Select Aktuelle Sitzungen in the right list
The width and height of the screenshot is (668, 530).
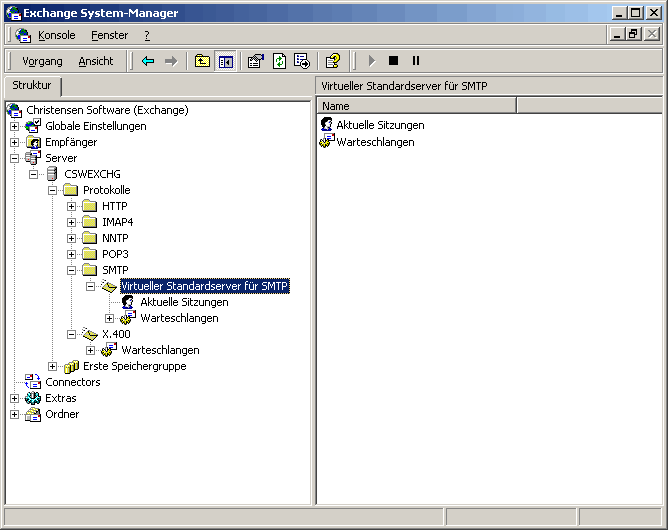[380, 125]
